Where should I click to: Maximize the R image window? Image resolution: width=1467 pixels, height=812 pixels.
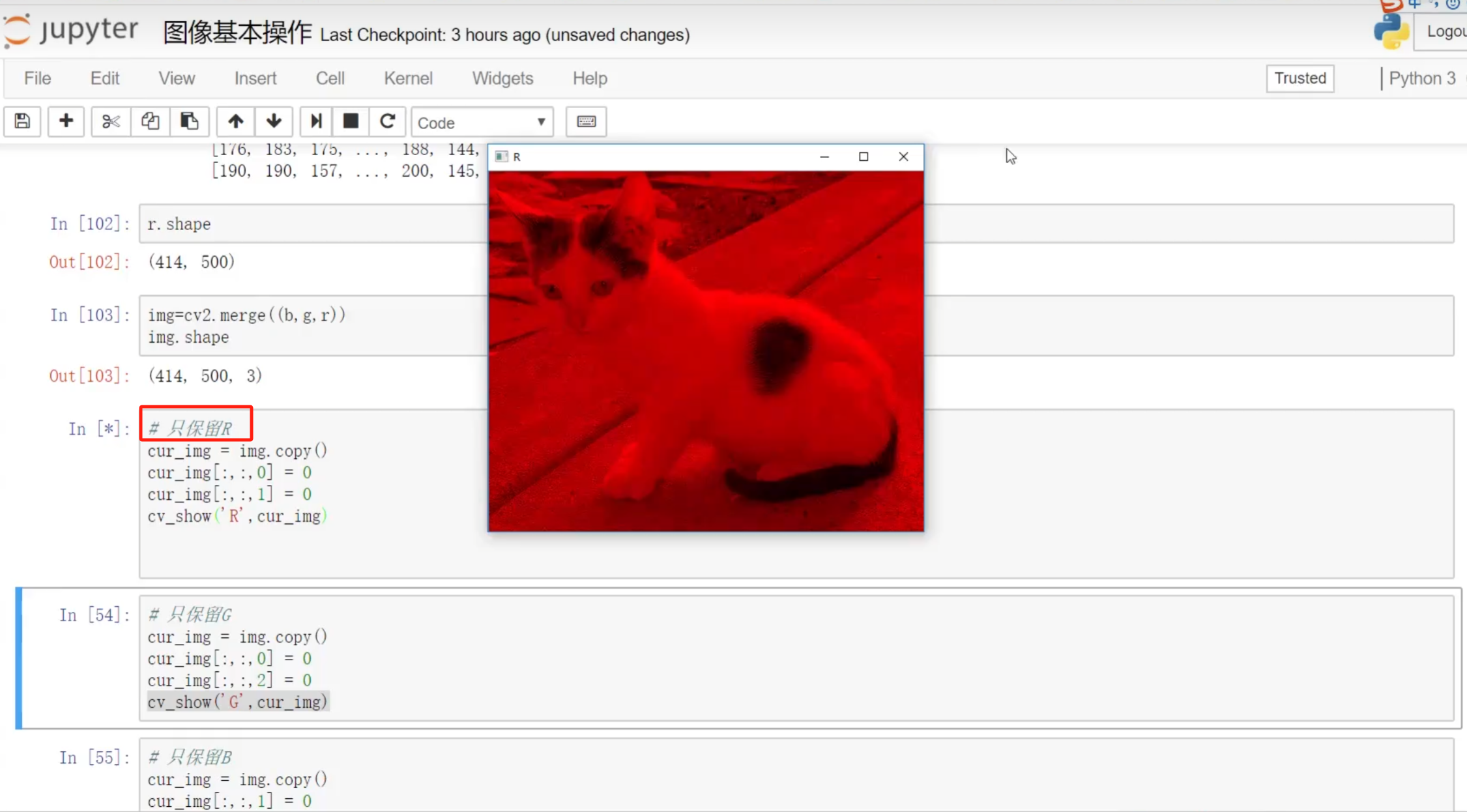864,156
